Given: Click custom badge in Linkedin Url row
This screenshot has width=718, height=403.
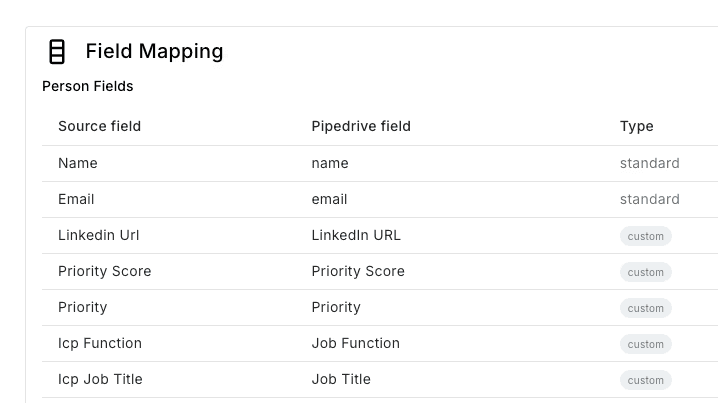Looking at the screenshot, I should (x=646, y=236).
